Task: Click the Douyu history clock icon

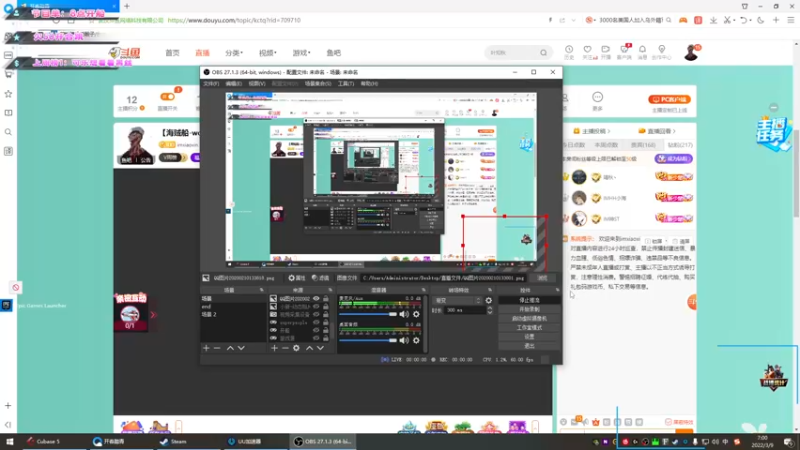Action: tap(569, 50)
